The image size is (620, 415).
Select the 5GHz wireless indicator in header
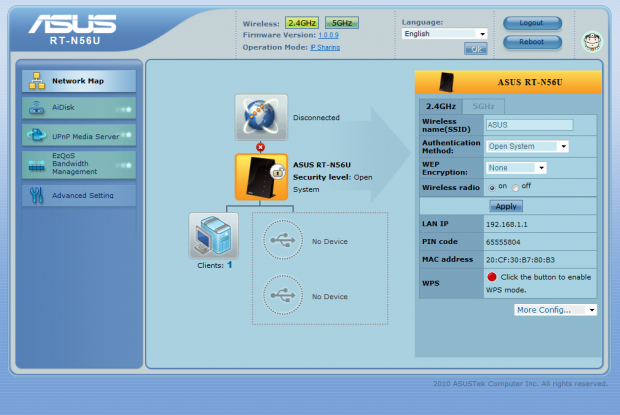pyautogui.click(x=342, y=23)
